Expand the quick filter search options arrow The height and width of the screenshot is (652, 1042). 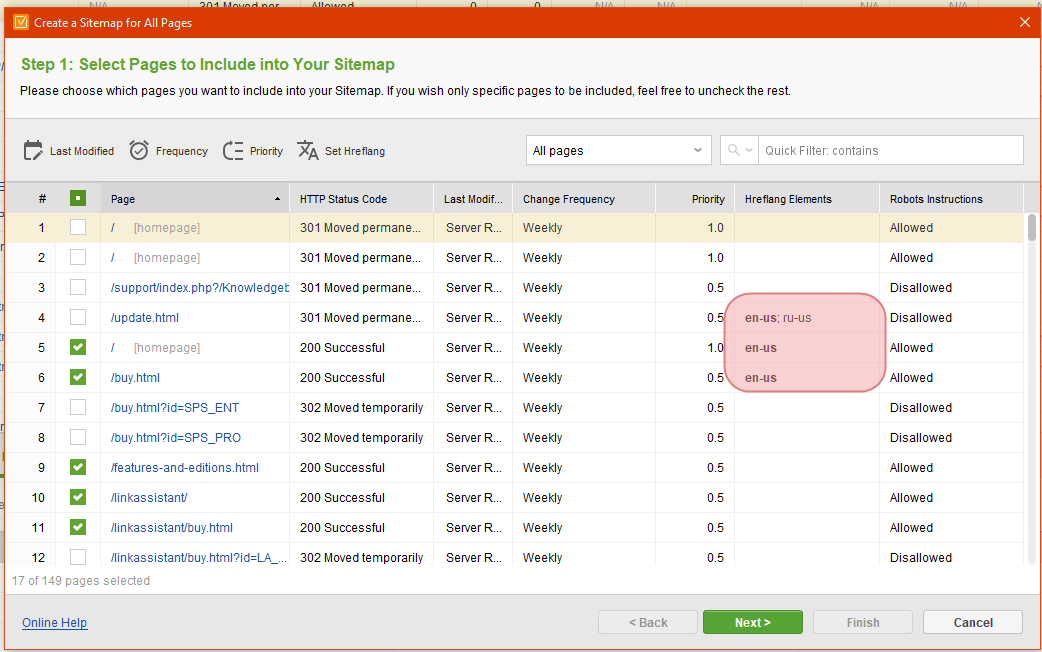tap(749, 150)
